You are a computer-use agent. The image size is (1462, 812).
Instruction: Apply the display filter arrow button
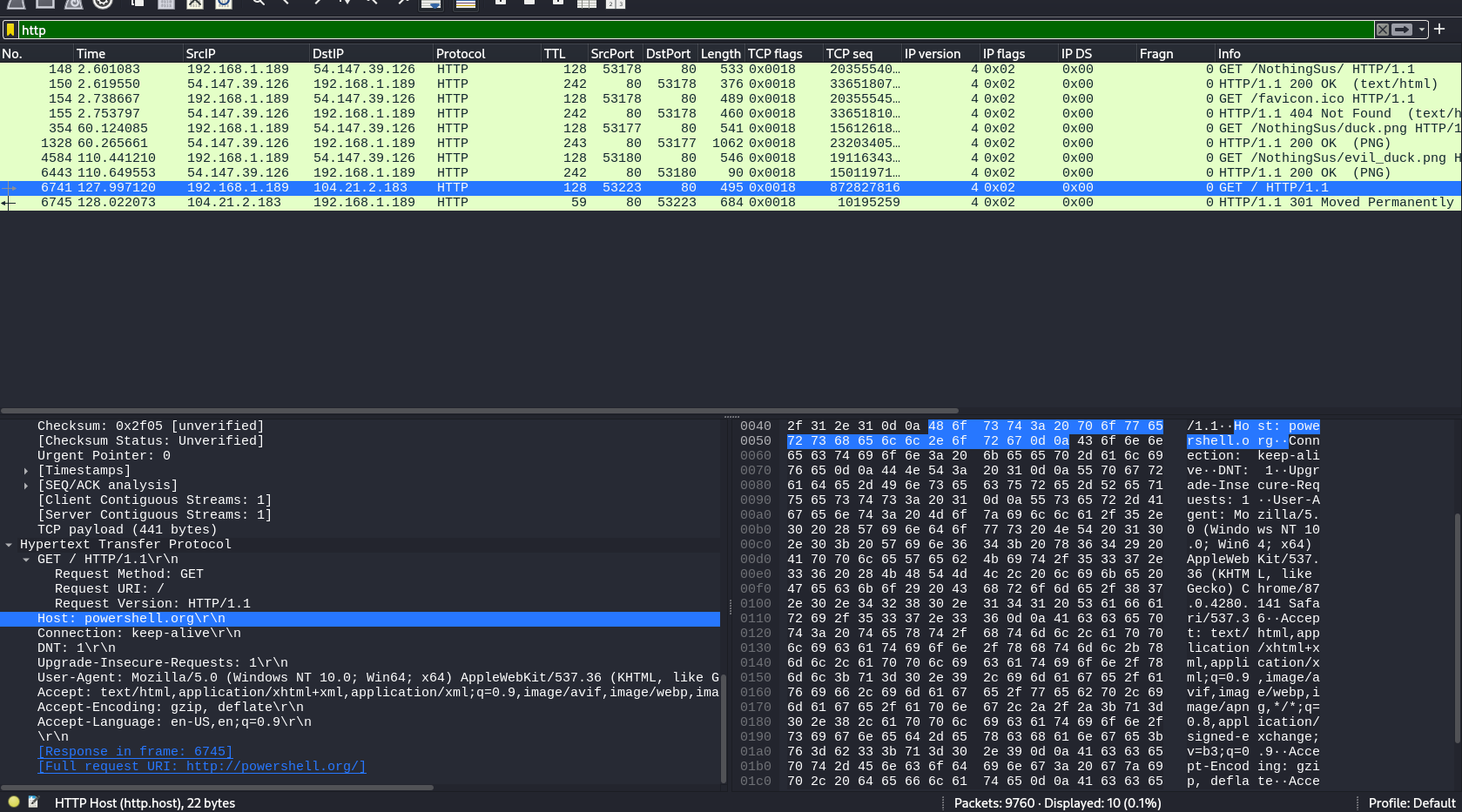point(1402,30)
